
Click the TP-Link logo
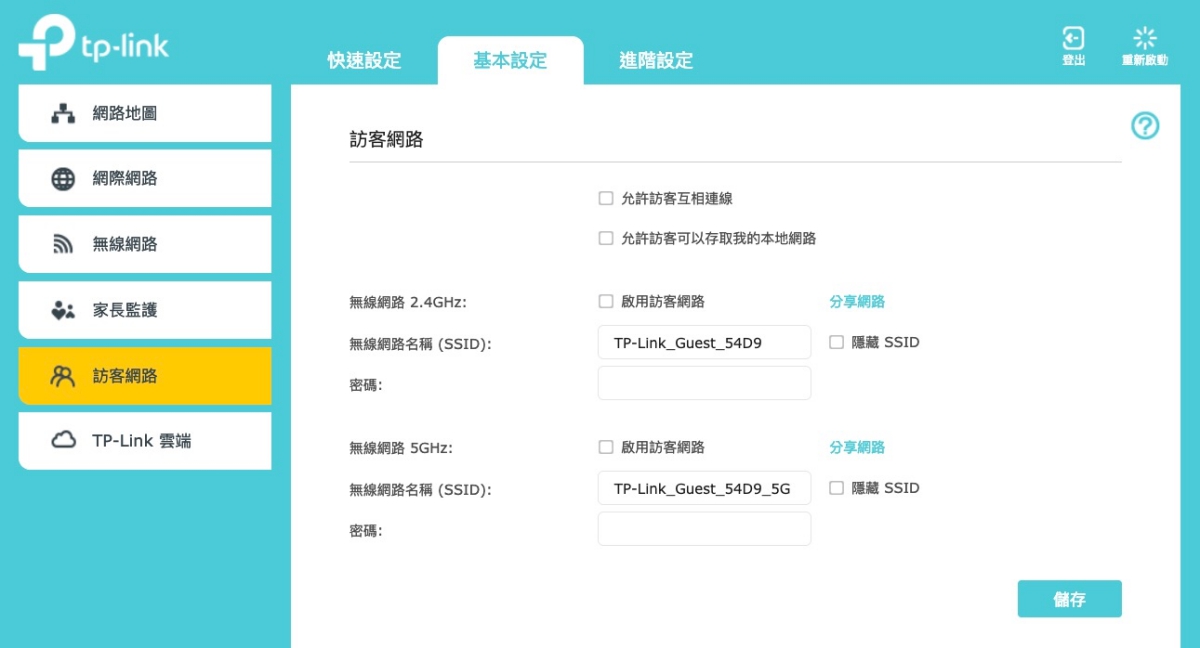[x=94, y=44]
